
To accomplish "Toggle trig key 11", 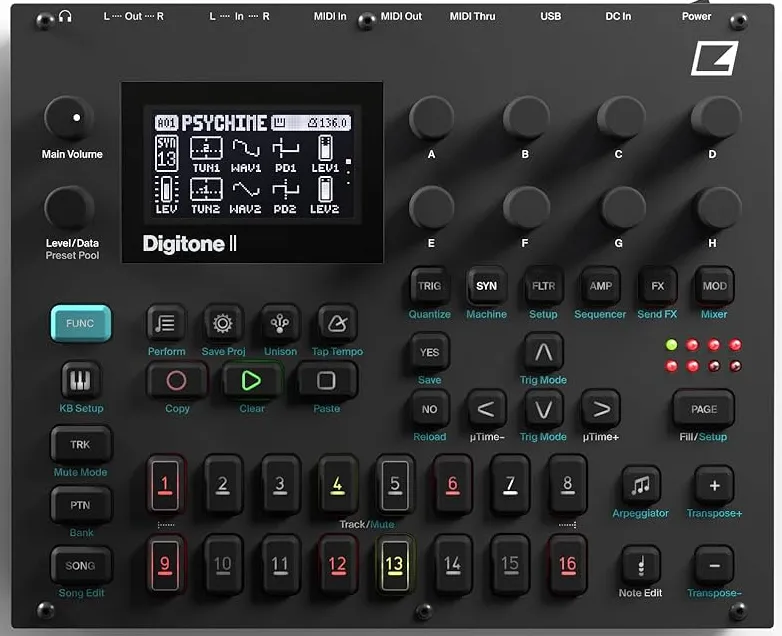I will pyautogui.click(x=280, y=565).
